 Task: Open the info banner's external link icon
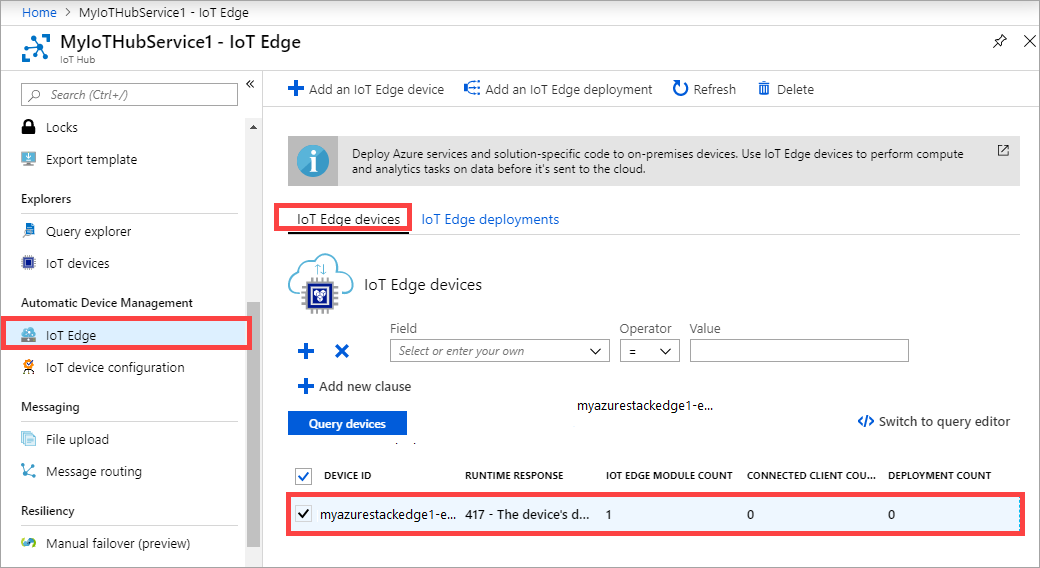(x=1003, y=151)
